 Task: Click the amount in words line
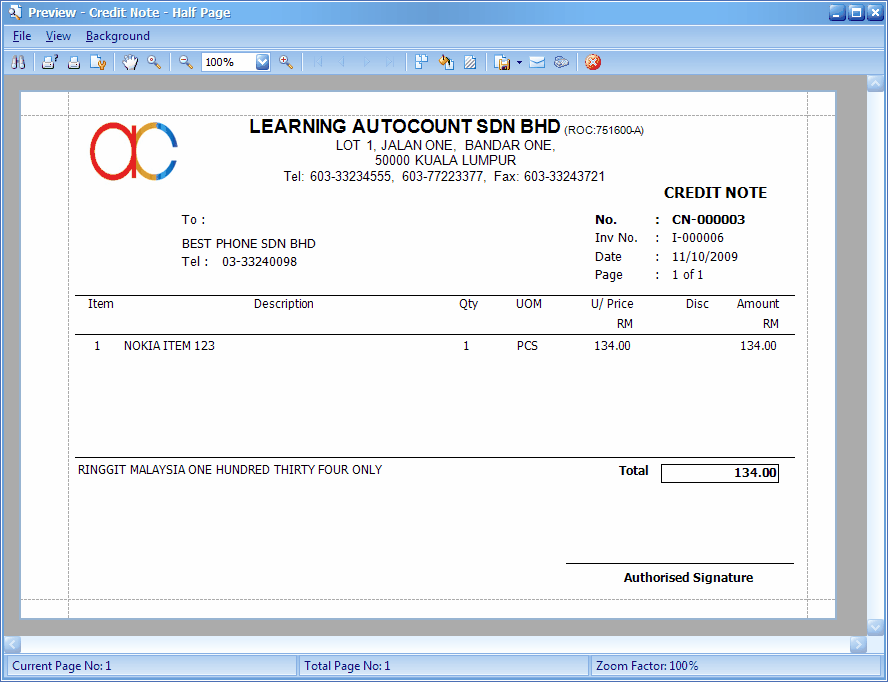pyautogui.click(x=230, y=470)
